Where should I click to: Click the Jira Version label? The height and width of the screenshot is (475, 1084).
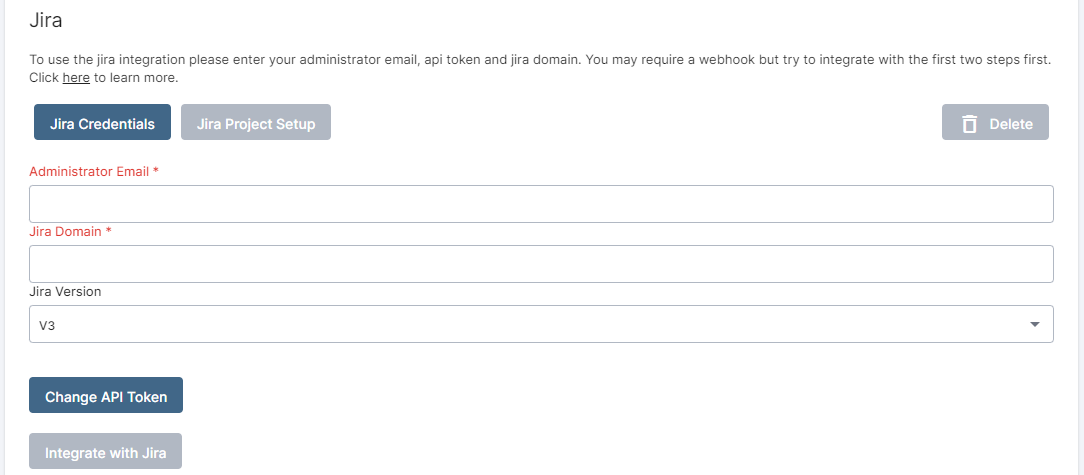(65, 292)
